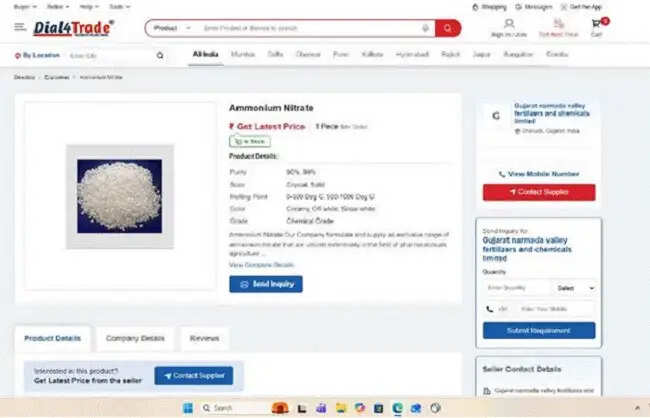650x418 pixels.
Task: Click the In Stock badge
Action: click(250, 141)
